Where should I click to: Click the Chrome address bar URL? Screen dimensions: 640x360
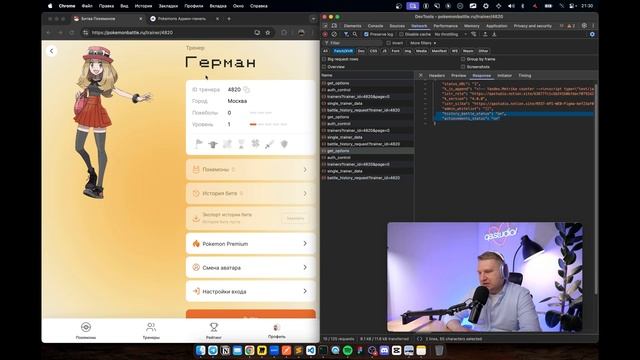pos(132,33)
